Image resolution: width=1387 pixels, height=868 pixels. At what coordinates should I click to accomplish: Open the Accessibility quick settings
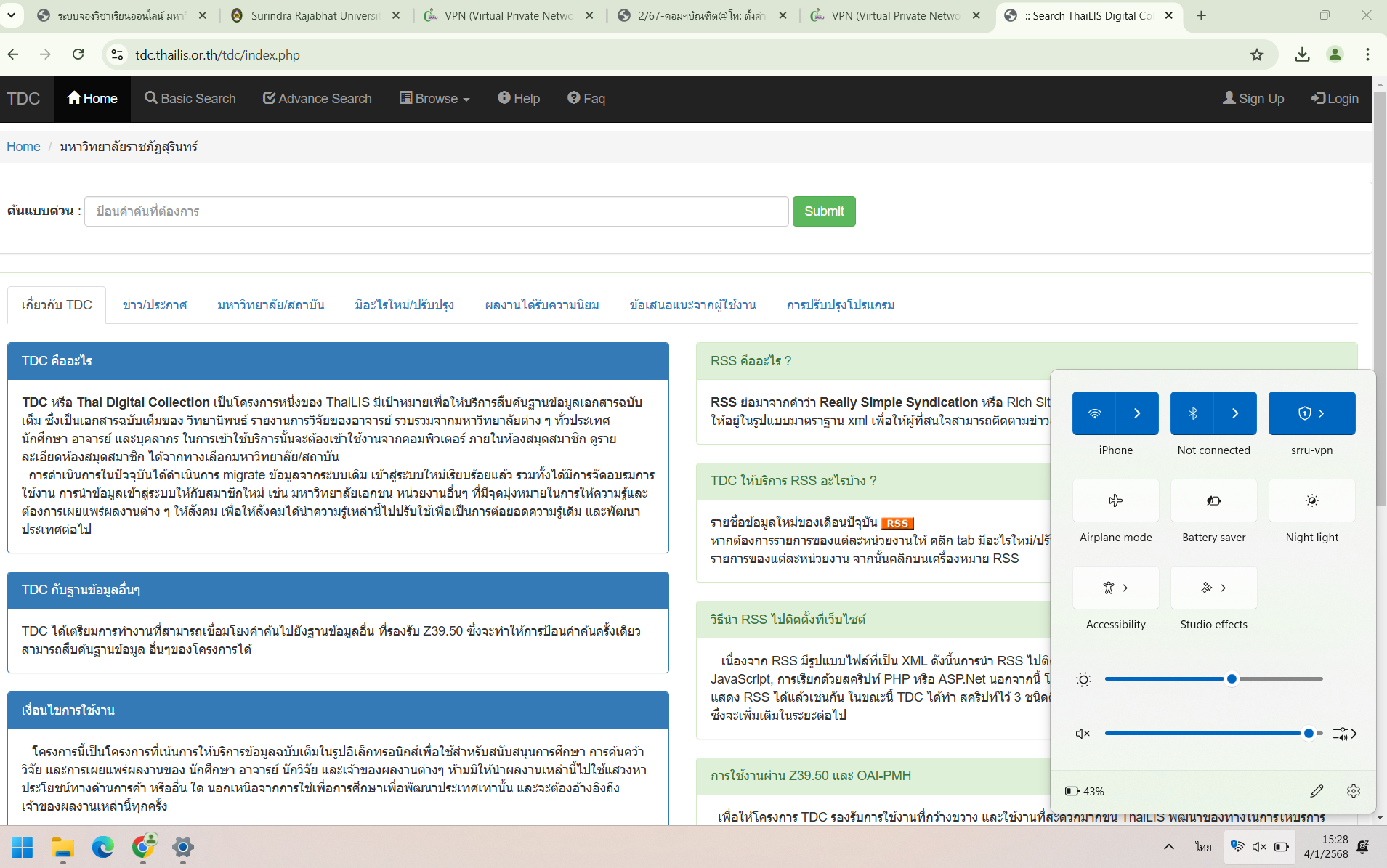[x=1115, y=588]
